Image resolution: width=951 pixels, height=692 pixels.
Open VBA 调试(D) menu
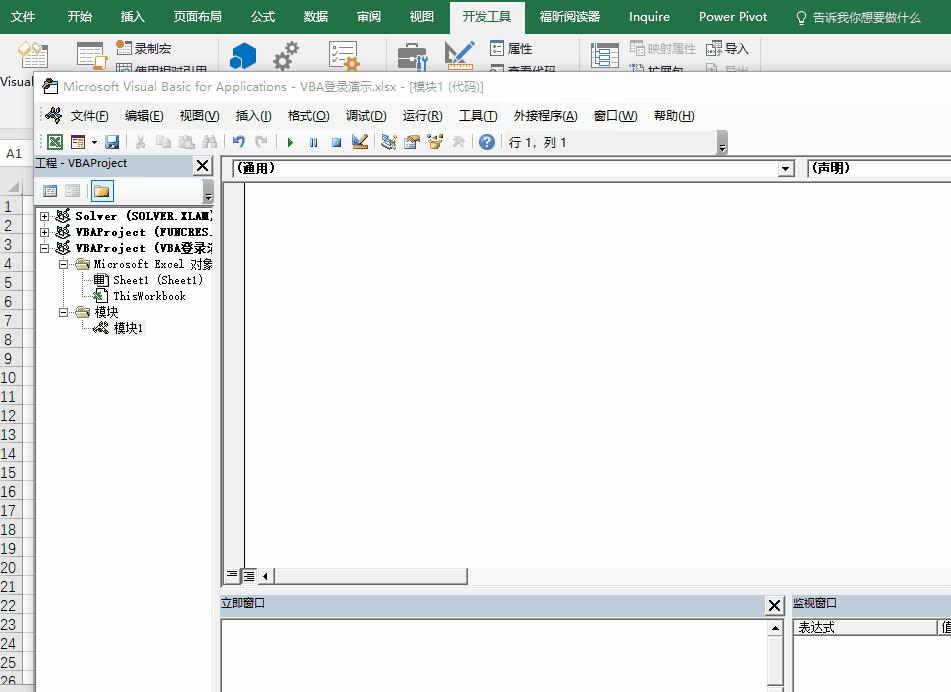coord(366,116)
